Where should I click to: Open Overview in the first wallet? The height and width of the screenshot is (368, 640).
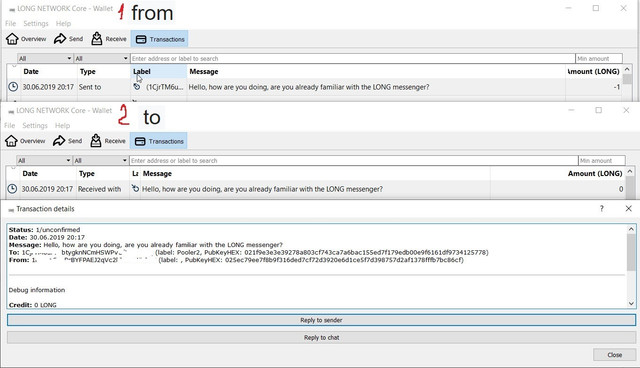(26, 39)
